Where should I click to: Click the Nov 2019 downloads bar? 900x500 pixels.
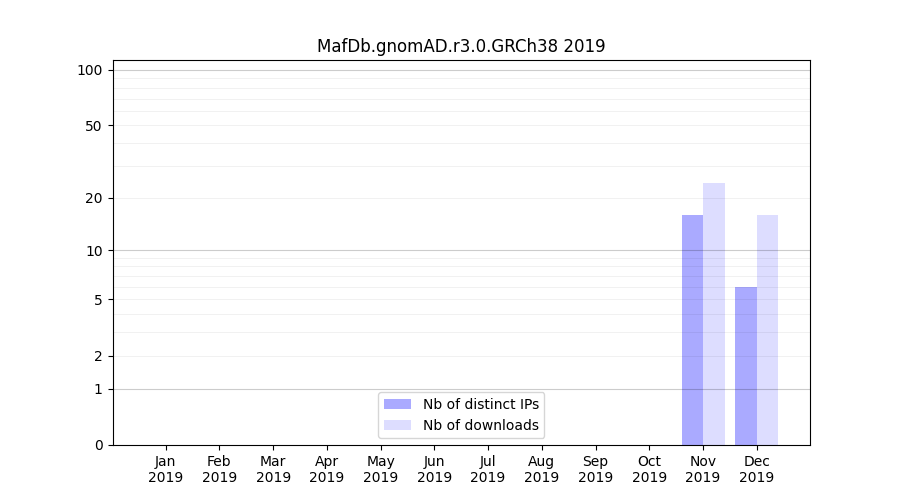714,314
